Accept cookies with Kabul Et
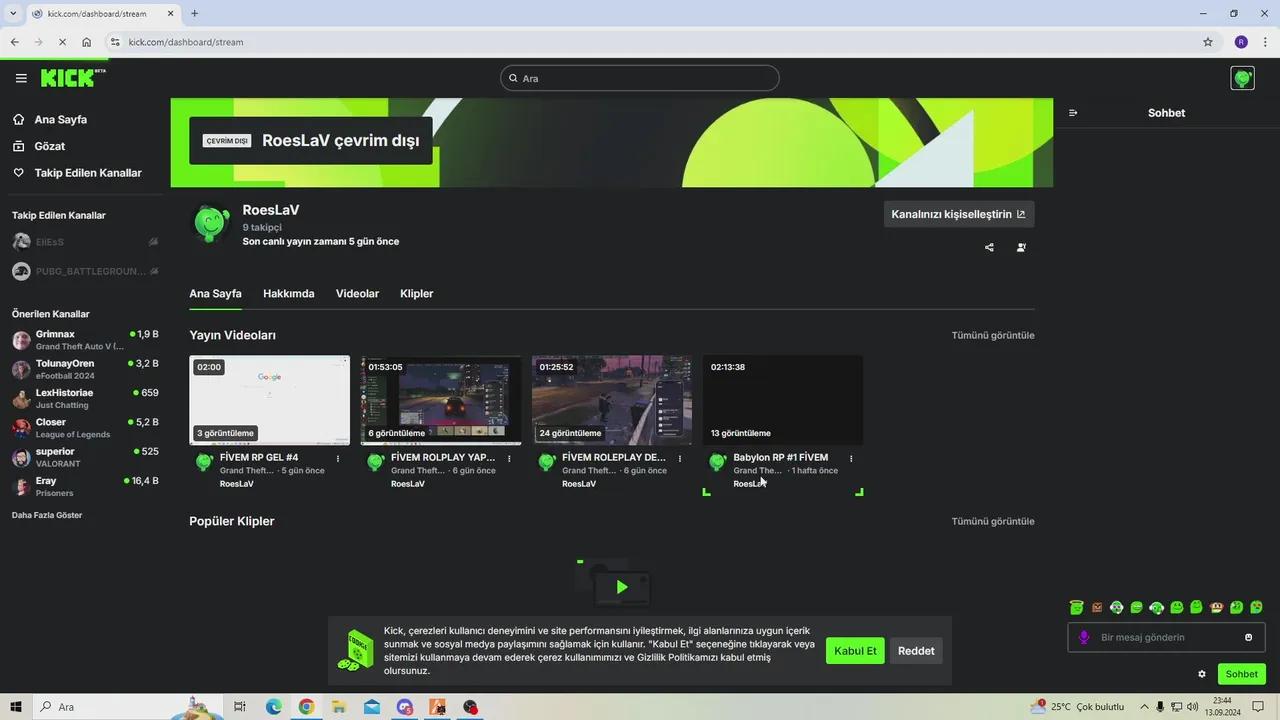The height and width of the screenshot is (720, 1280). [x=855, y=651]
